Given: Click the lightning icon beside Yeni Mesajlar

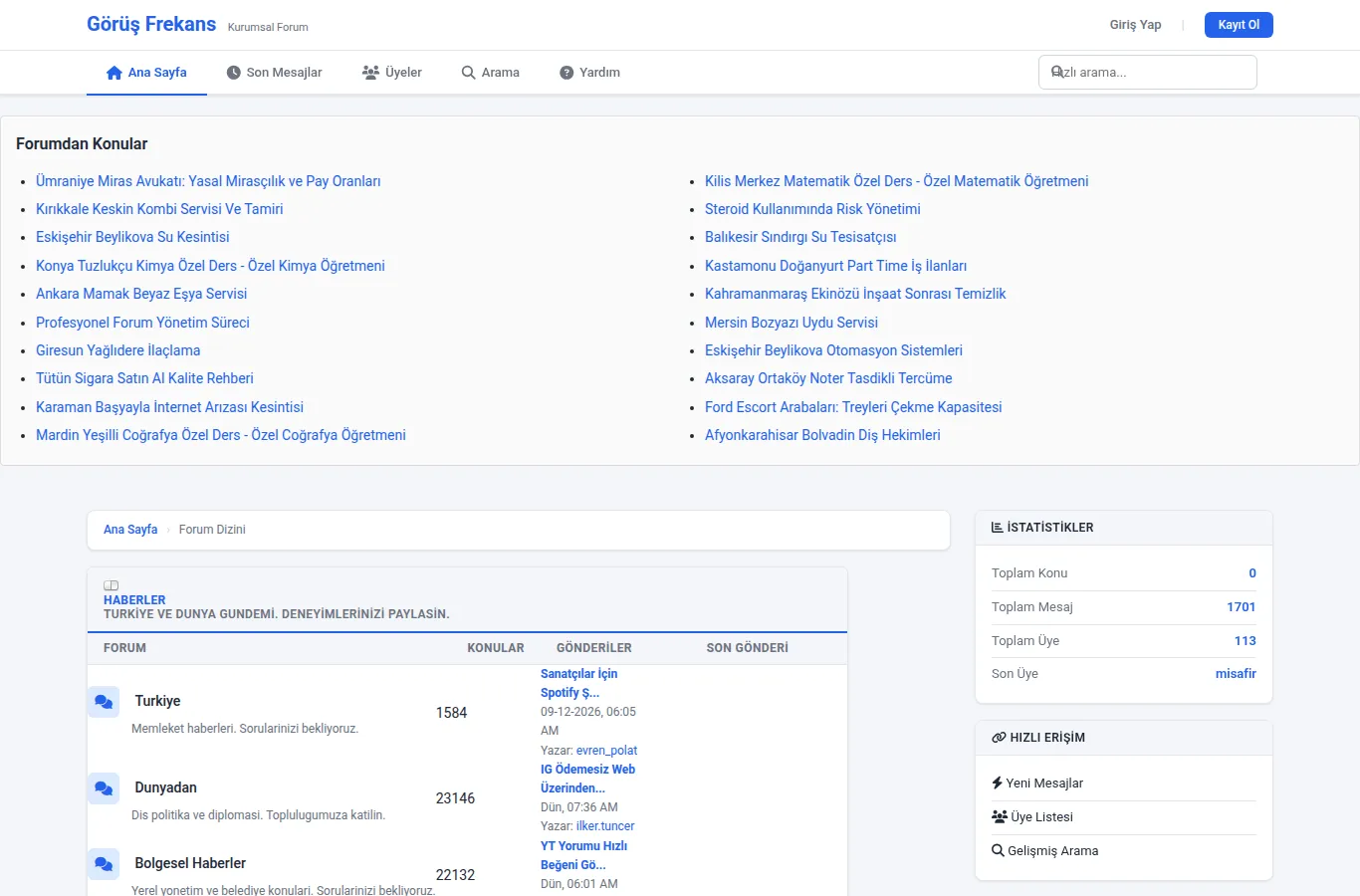Looking at the screenshot, I should coord(997,784).
